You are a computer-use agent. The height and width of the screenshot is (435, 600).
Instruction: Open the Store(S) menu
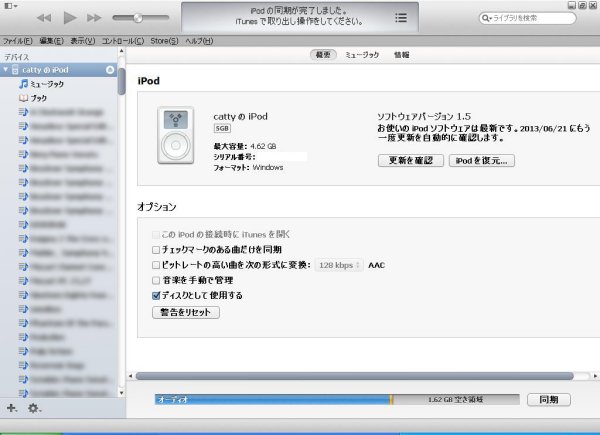click(x=164, y=41)
